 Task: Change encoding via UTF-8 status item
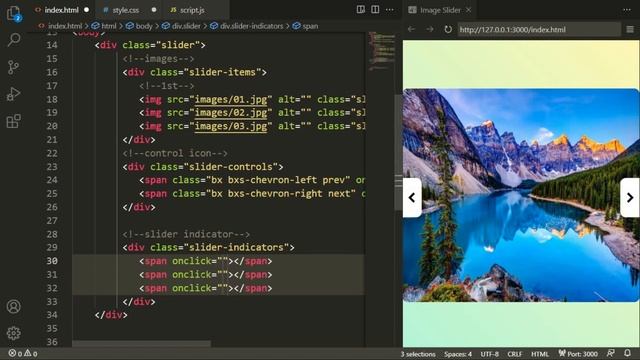tap(489, 354)
